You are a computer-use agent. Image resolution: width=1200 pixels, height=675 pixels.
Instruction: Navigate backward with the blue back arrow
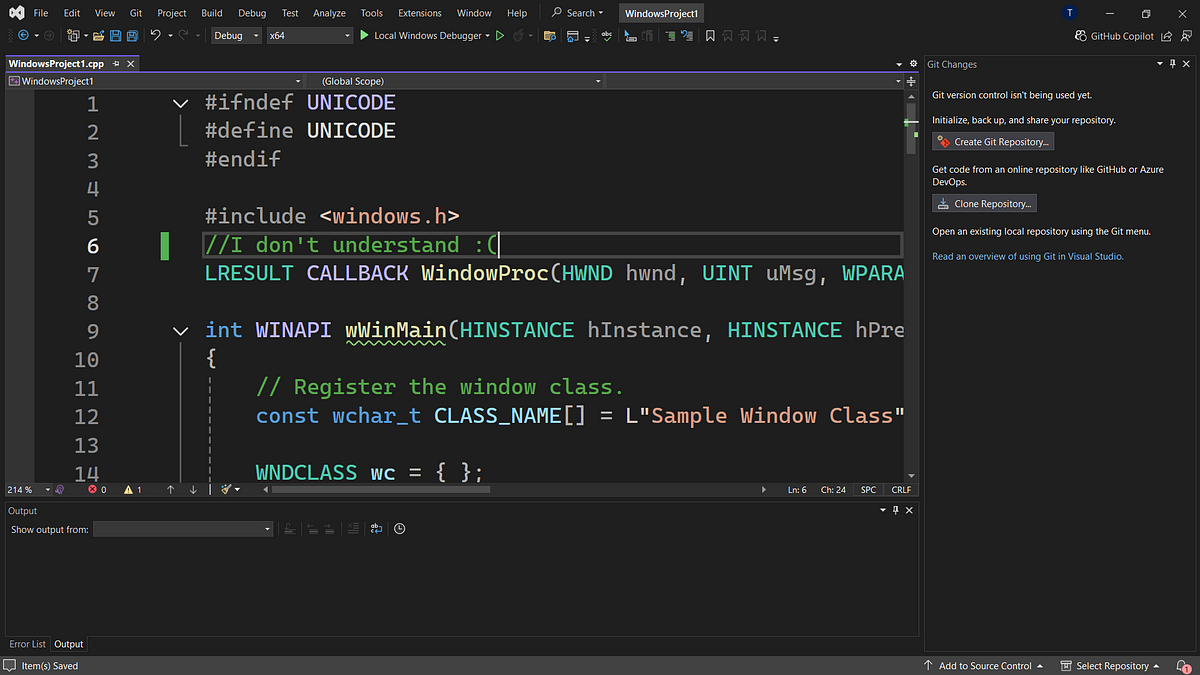(22, 35)
